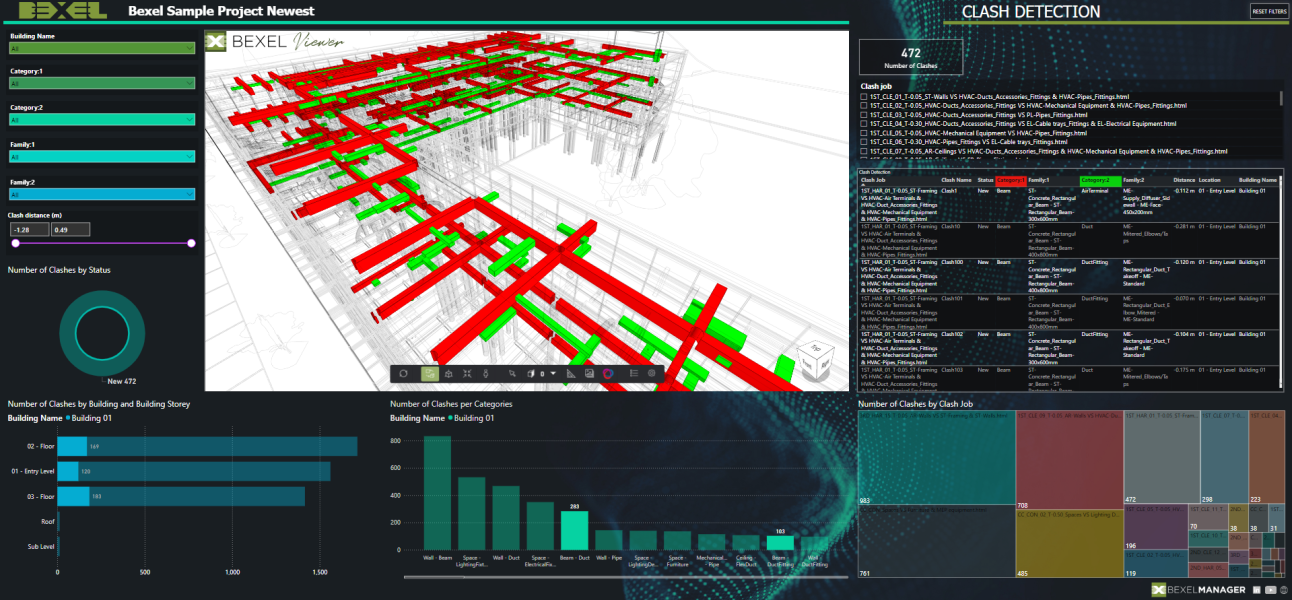Screen dimensions: 1292x600
Task: Select the Clash102 cell in the table
Action: 952,334
